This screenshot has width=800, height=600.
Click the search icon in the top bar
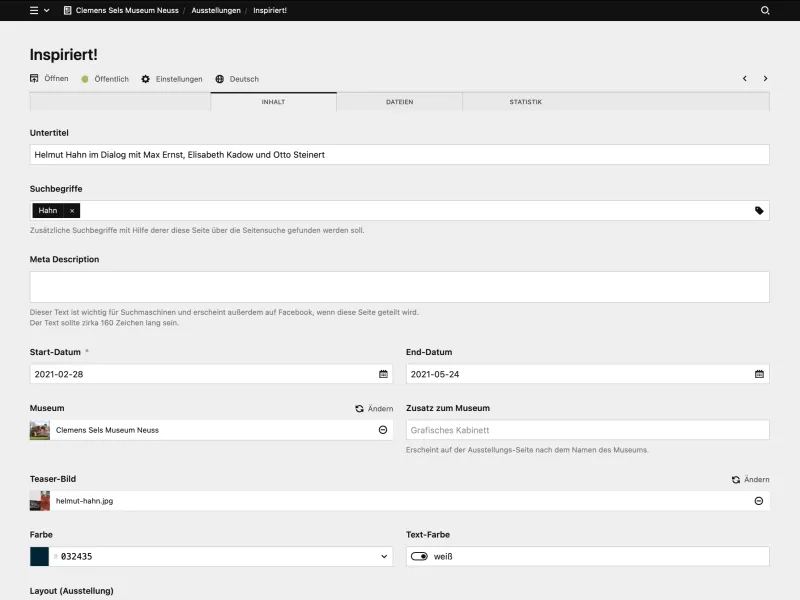pyautogui.click(x=766, y=11)
